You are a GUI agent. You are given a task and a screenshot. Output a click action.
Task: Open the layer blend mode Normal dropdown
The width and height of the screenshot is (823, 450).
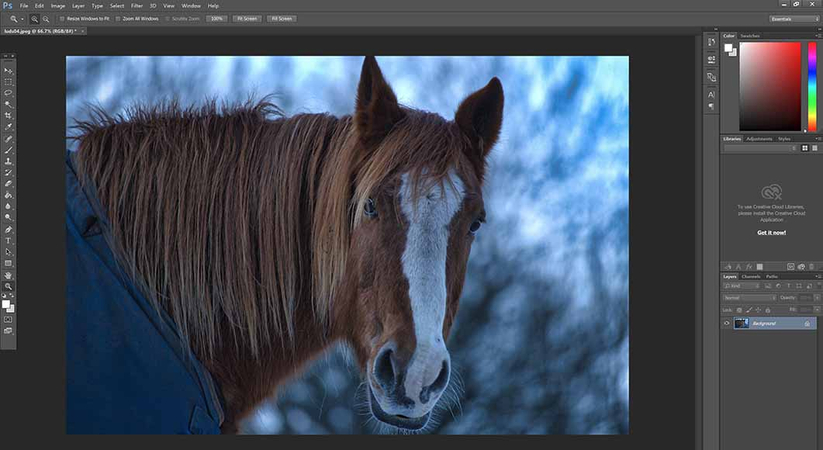click(x=749, y=298)
